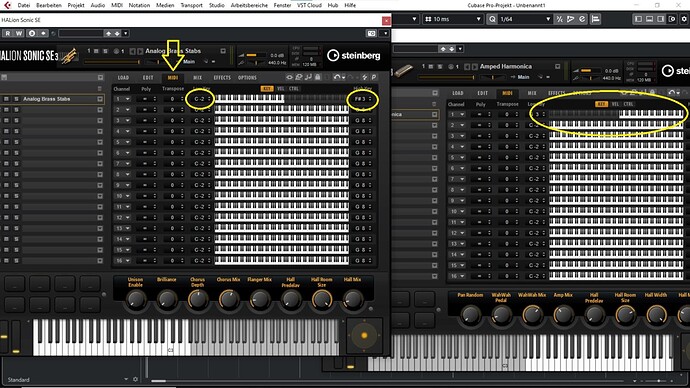The height and width of the screenshot is (388, 690).
Task: Click the alignment icon right of quantize tools
Action: click(595, 19)
